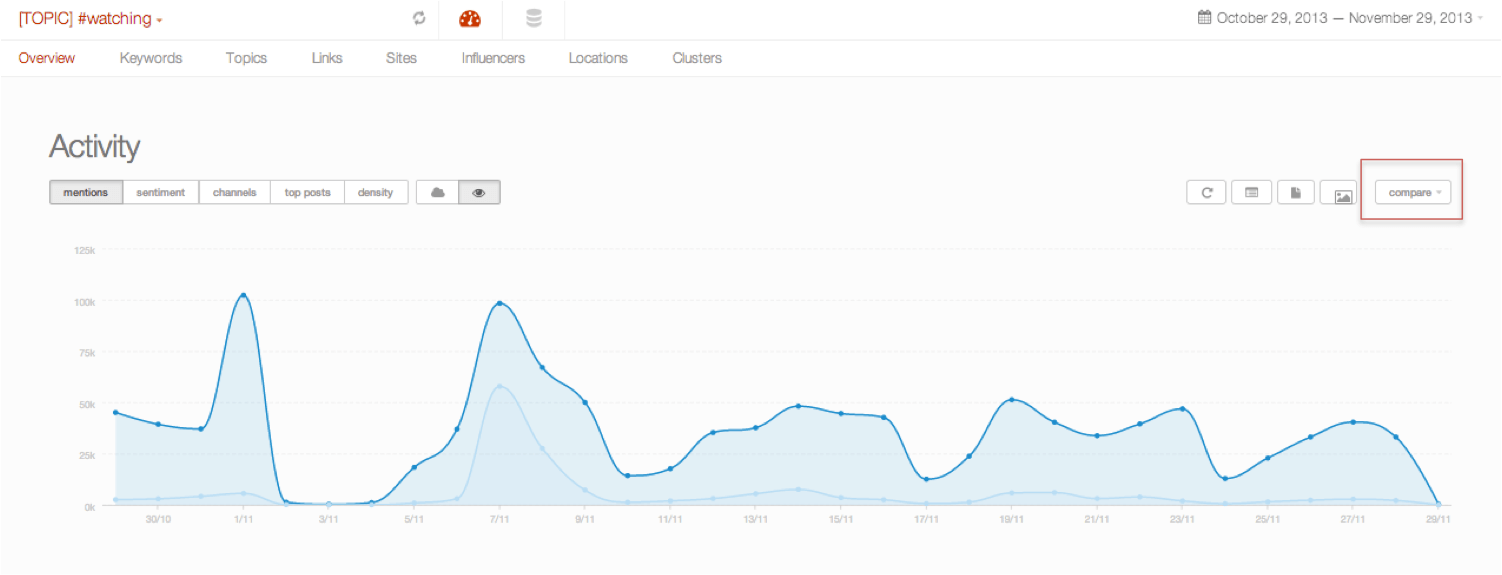This screenshot has height=575, width=1502.
Task: Export chart as document file icon
Action: click(x=1296, y=192)
